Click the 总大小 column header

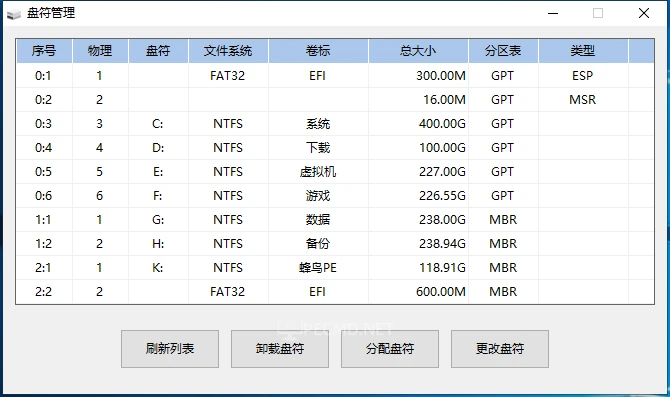[418, 51]
